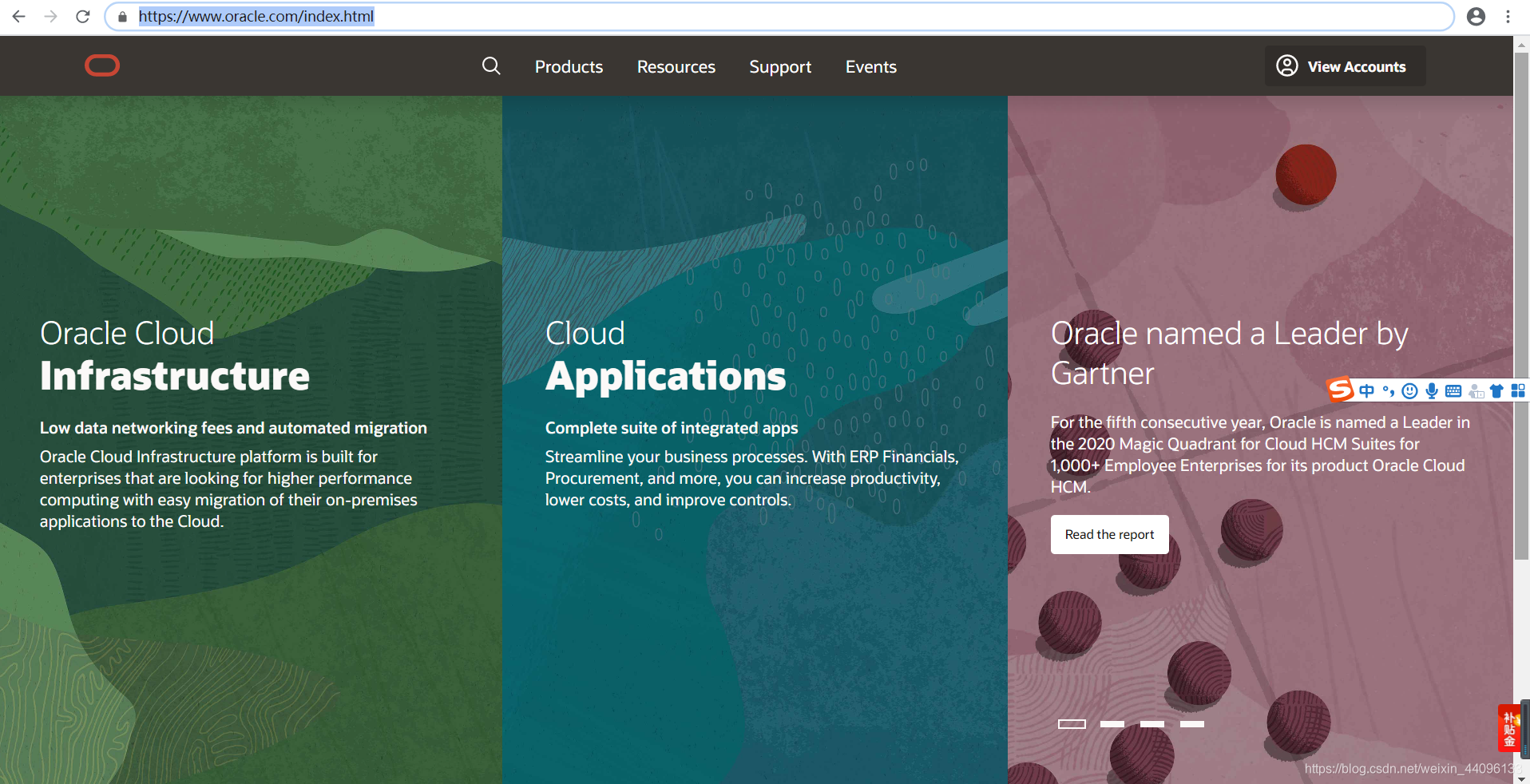Screen dimensions: 1530x784
Task: Click the Read the report button
Action: (1109, 534)
